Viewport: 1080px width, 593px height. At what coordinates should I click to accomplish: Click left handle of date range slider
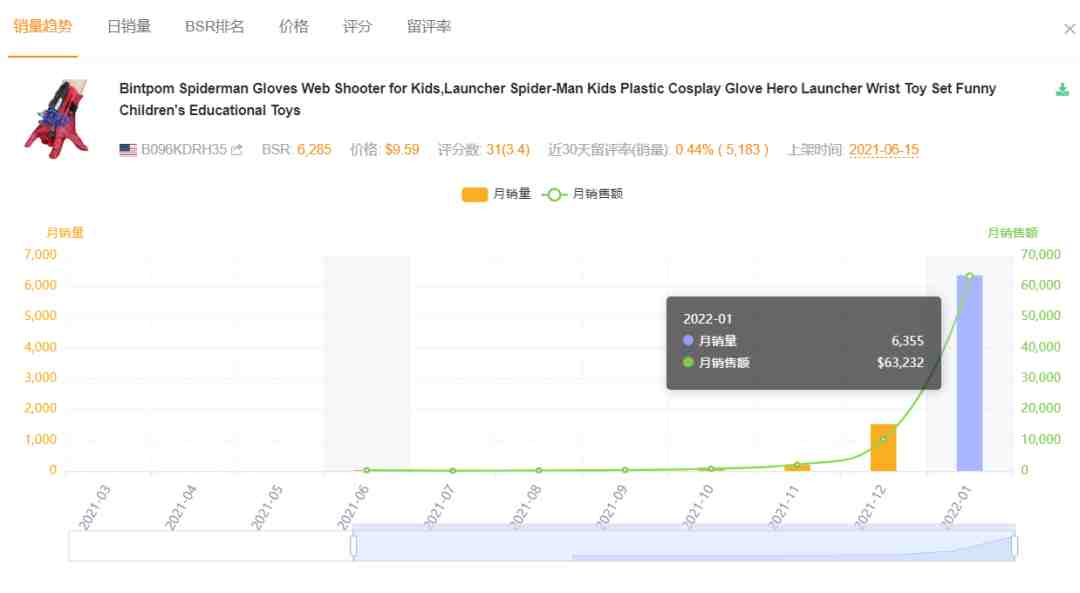tap(353, 546)
